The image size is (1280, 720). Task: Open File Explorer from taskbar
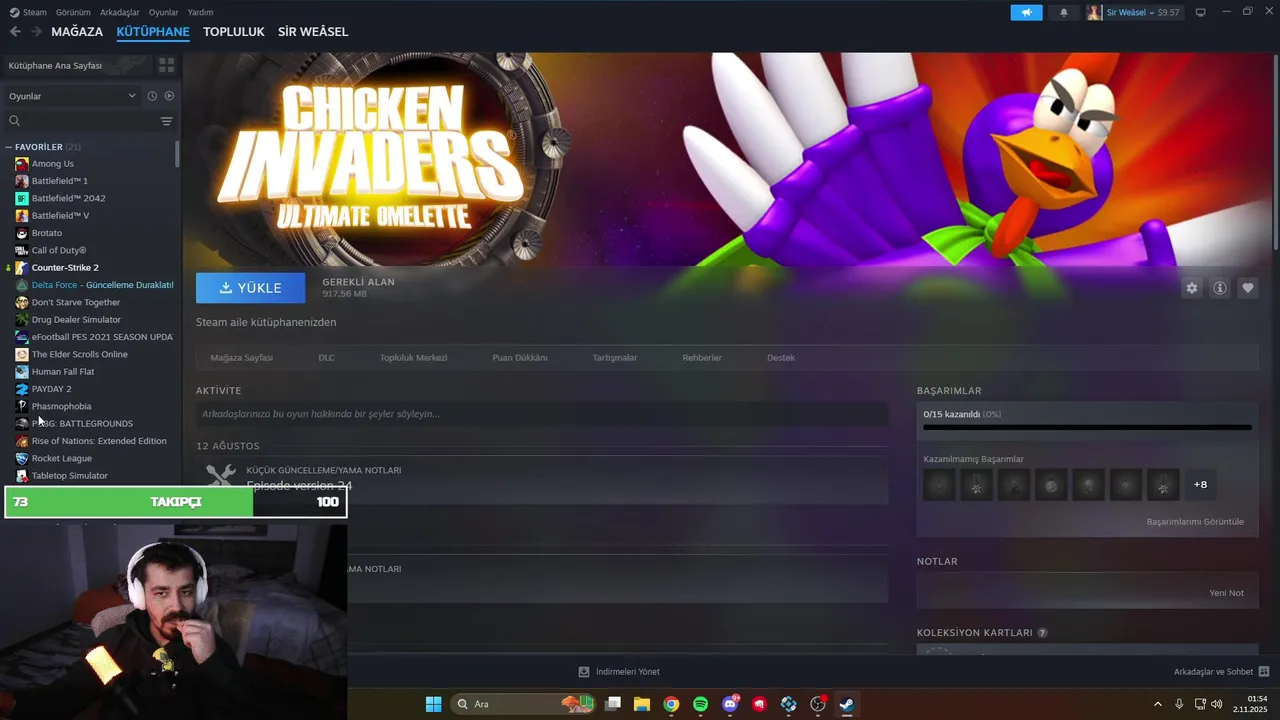642,704
